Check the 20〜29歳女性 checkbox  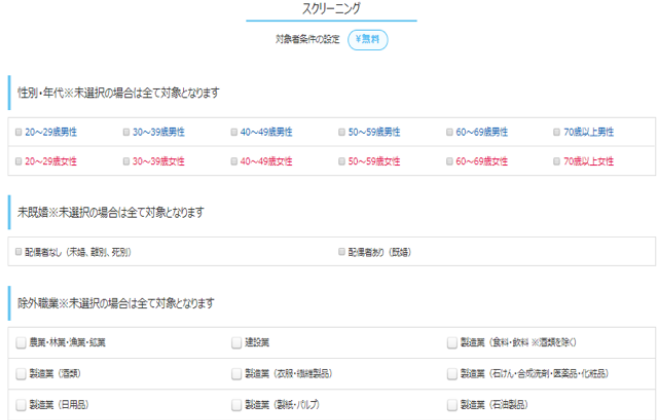[18, 161]
